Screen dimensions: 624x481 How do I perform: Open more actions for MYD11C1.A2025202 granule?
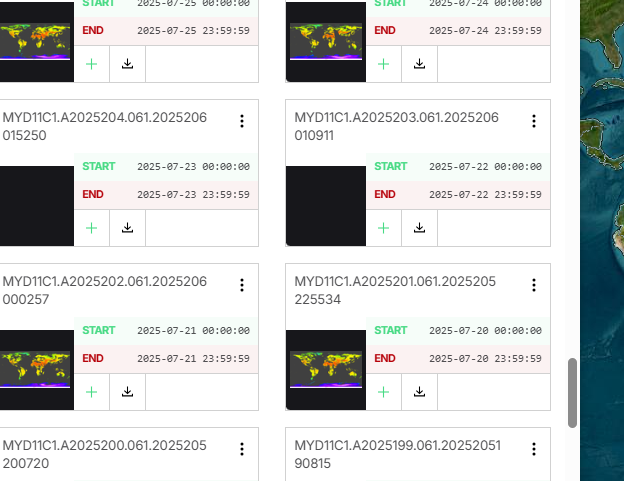tap(242, 285)
